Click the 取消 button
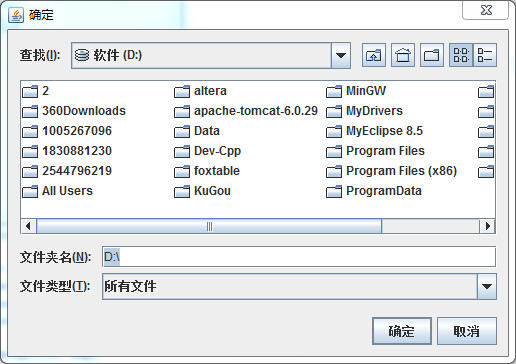Image resolution: width=516 pixels, height=364 pixels. tap(467, 331)
